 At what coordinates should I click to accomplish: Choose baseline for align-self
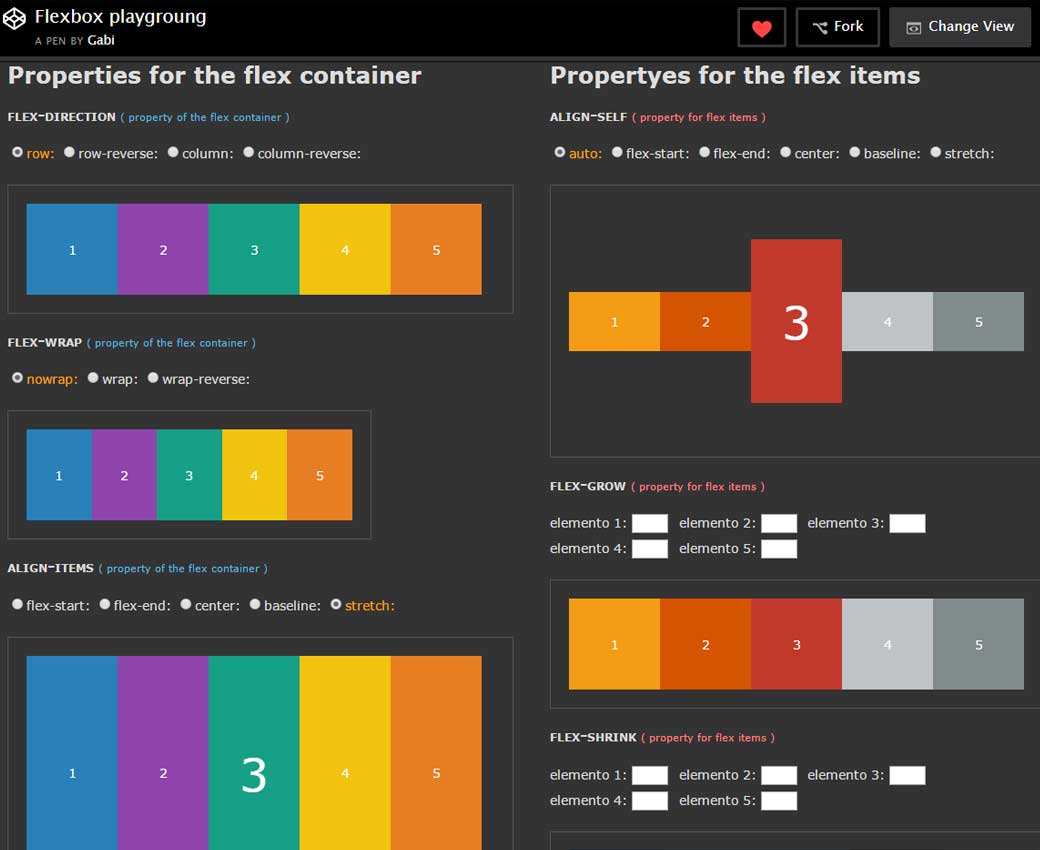855,153
